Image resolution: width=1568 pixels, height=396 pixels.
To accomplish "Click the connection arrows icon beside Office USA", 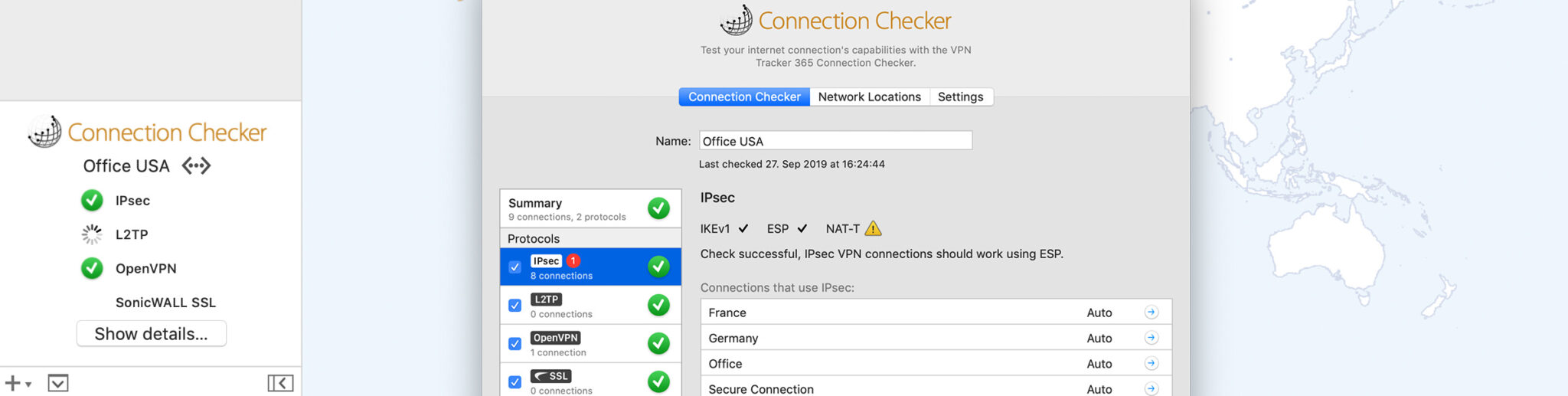I will (x=196, y=166).
